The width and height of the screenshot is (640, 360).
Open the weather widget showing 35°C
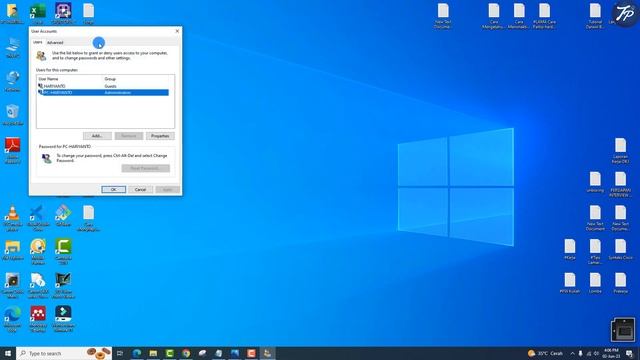545,353
